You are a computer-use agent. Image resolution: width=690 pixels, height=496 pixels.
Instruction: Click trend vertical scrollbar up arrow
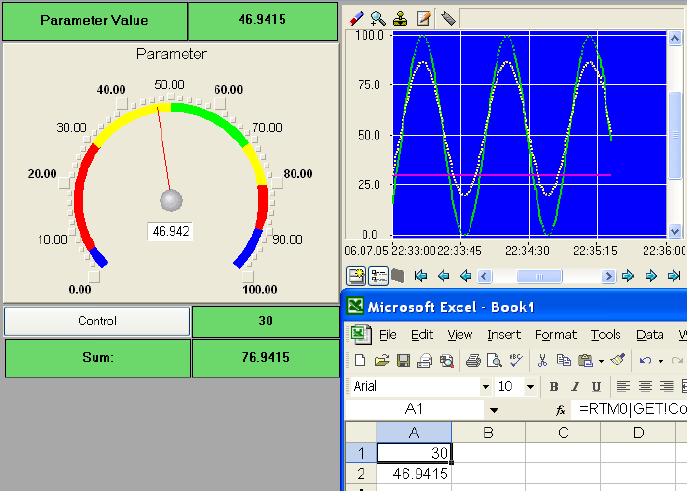675,38
